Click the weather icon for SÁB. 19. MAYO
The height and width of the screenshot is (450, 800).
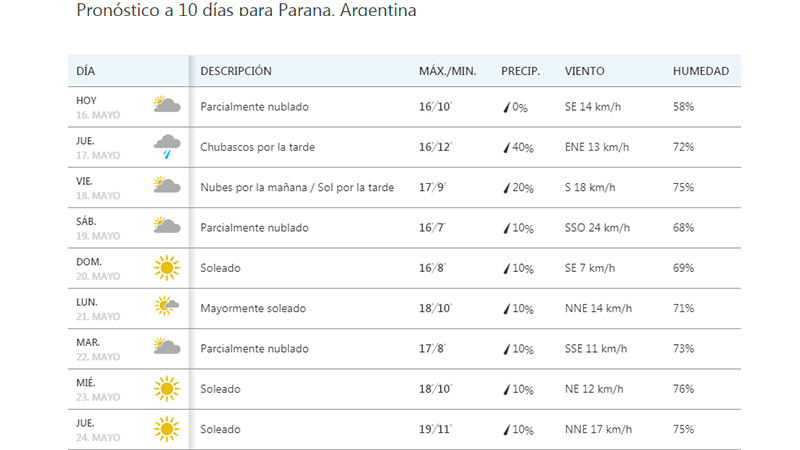(x=167, y=225)
